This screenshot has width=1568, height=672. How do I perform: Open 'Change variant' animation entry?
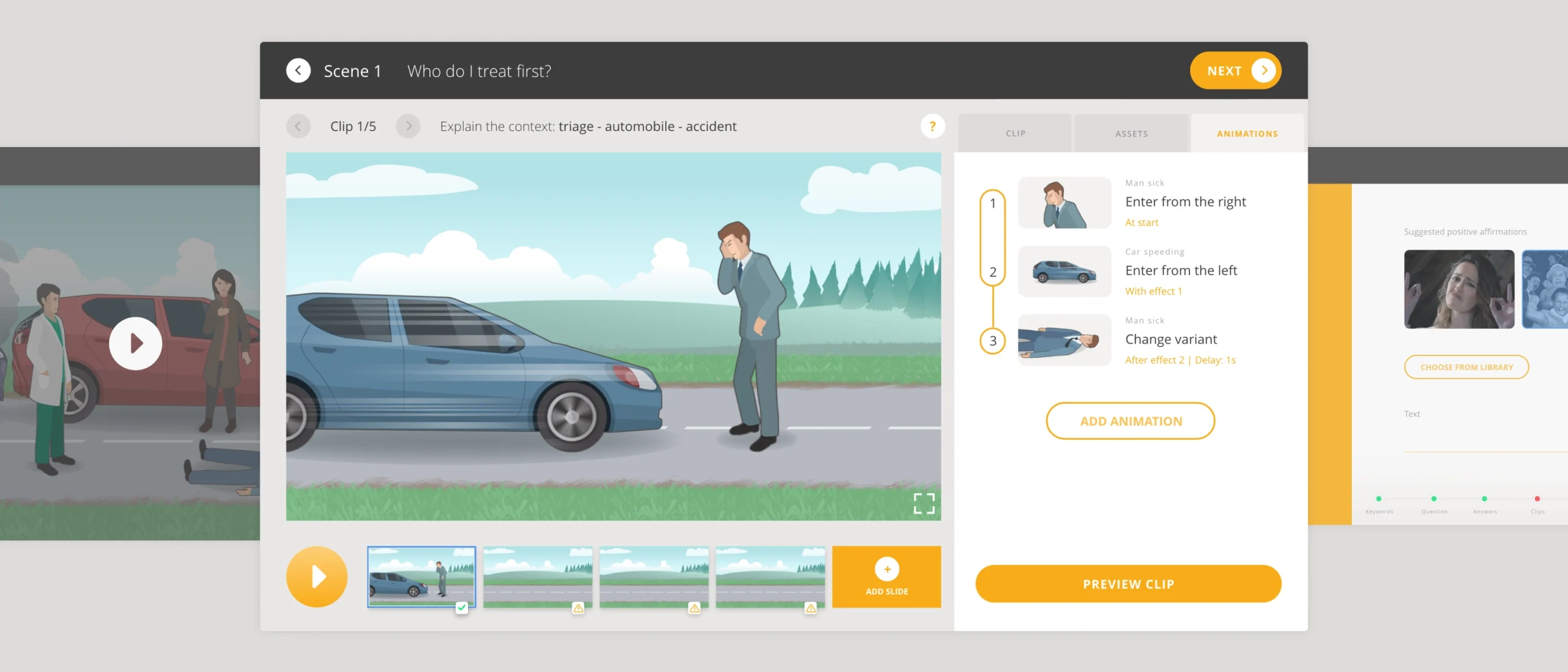1171,339
